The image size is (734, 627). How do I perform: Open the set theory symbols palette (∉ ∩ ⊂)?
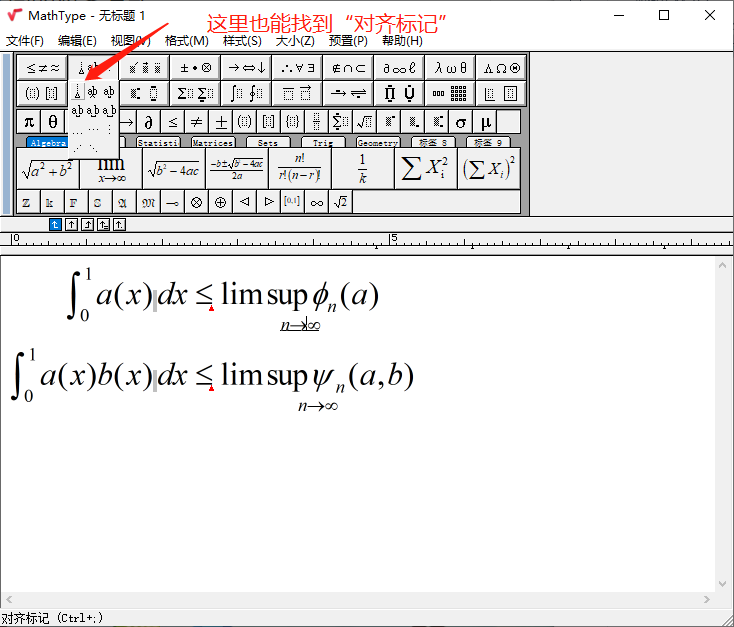(x=348, y=68)
